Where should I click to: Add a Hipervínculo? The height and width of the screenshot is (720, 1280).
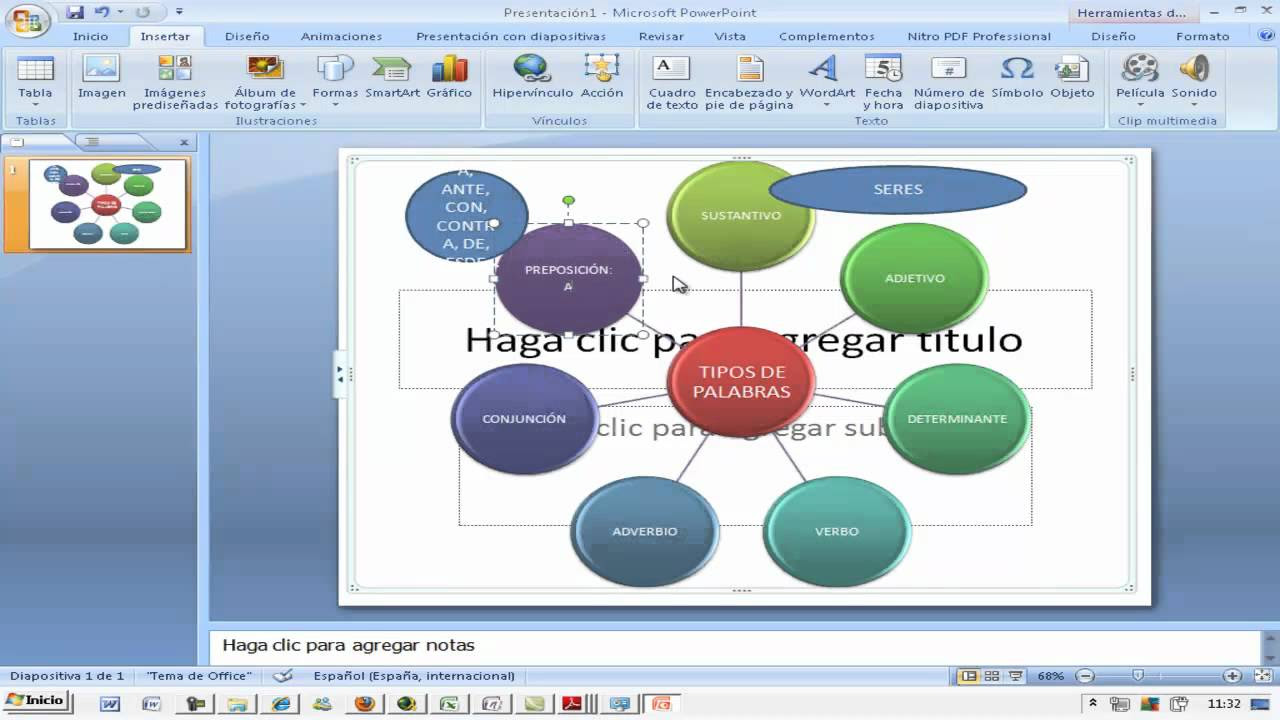(533, 78)
